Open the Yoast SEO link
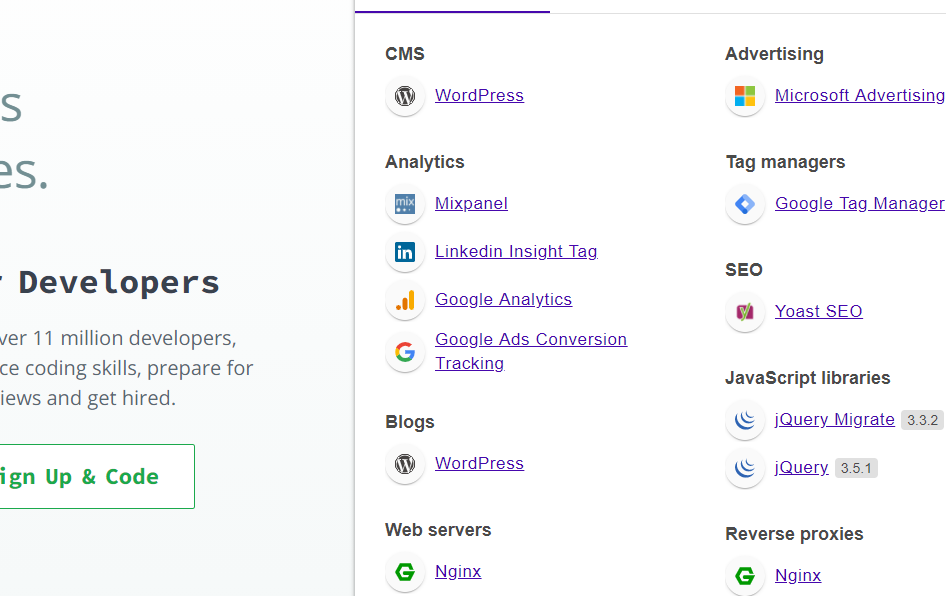This screenshot has height=596, width=946. [x=818, y=312]
